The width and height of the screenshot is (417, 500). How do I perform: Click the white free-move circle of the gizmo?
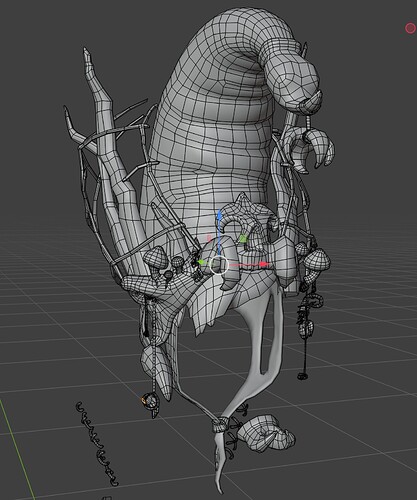[219, 265]
